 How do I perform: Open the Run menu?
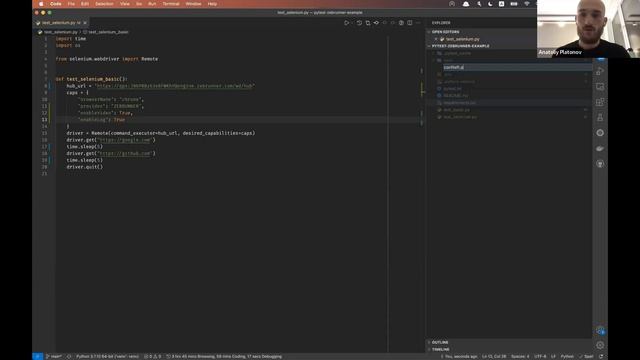pos(152,4)
